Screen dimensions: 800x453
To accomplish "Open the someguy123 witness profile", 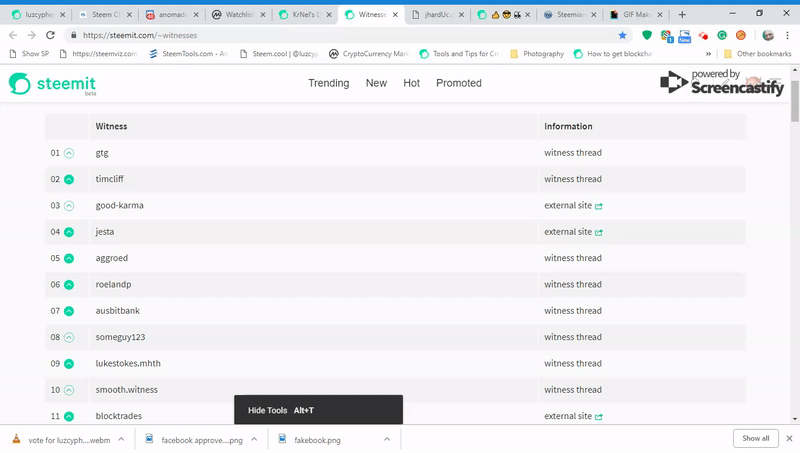I will [120, 337].
